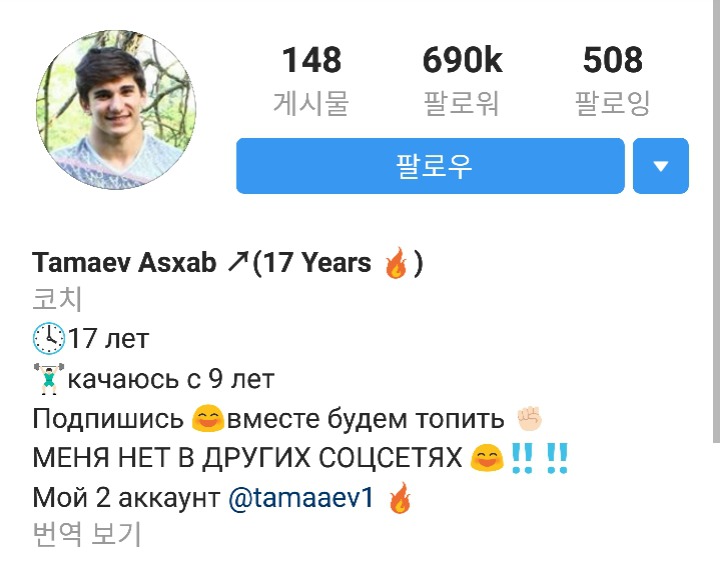Expand the dropdown arrow beside 팔로우
Viewport: 720px width, 578px height.
[x=661, y=166]
